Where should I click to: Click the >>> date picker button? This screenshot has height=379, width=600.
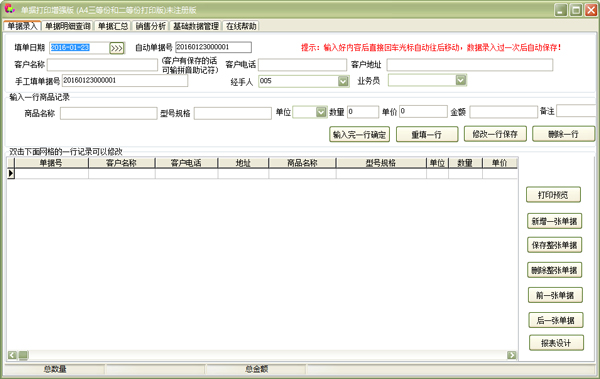(x=117, y=48)
